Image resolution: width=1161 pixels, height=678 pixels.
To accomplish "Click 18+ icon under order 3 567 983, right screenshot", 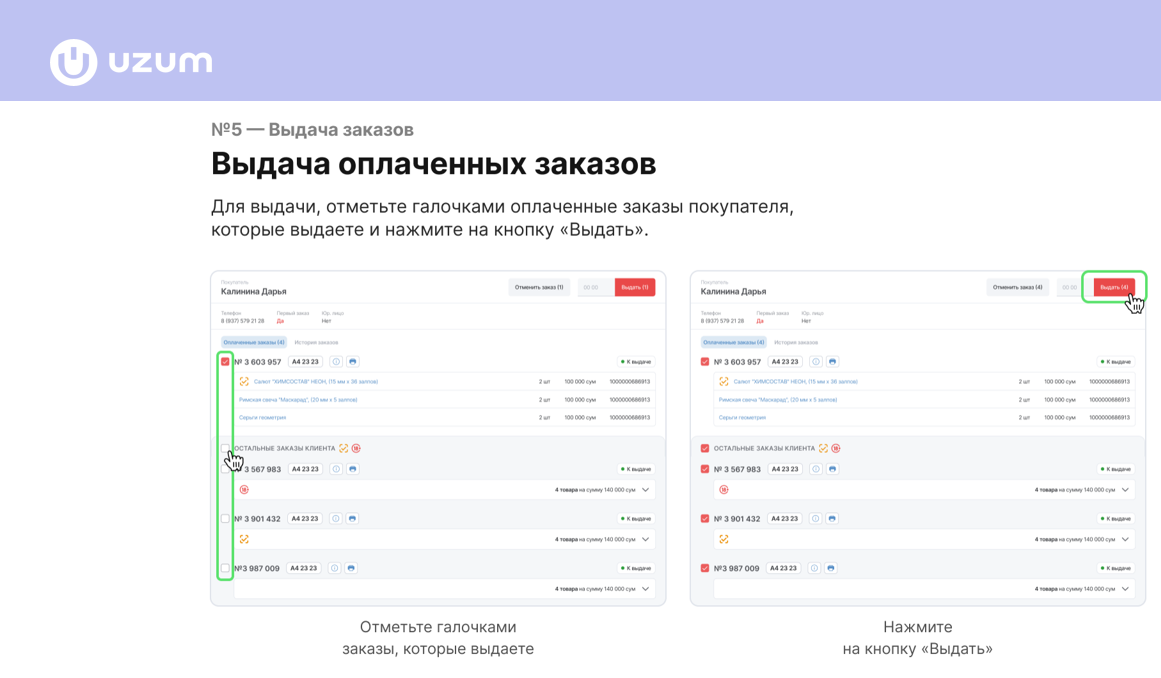I will pos(723,490).
